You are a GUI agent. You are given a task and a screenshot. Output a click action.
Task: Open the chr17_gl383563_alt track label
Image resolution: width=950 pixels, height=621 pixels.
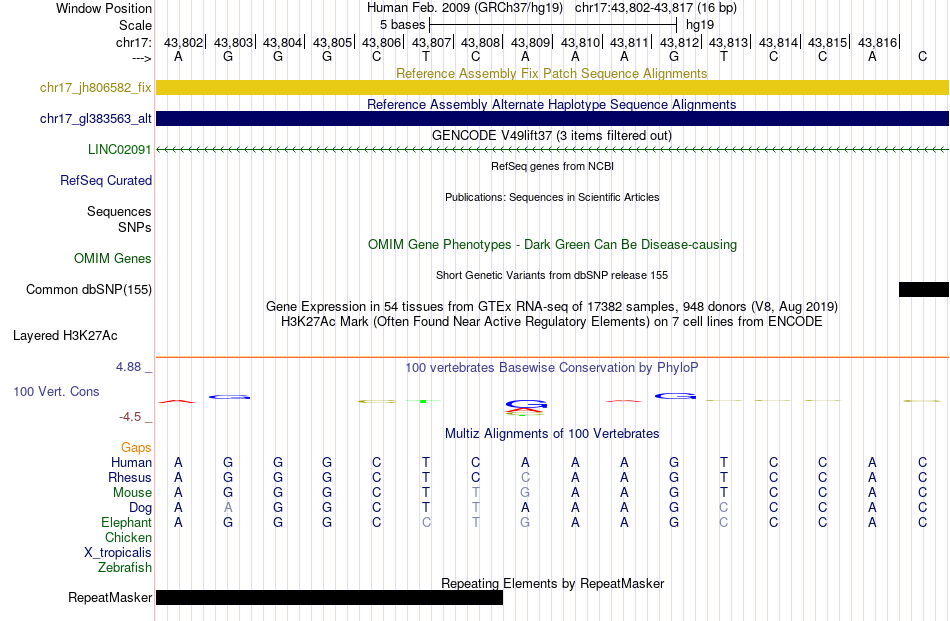tap(96, 118)
